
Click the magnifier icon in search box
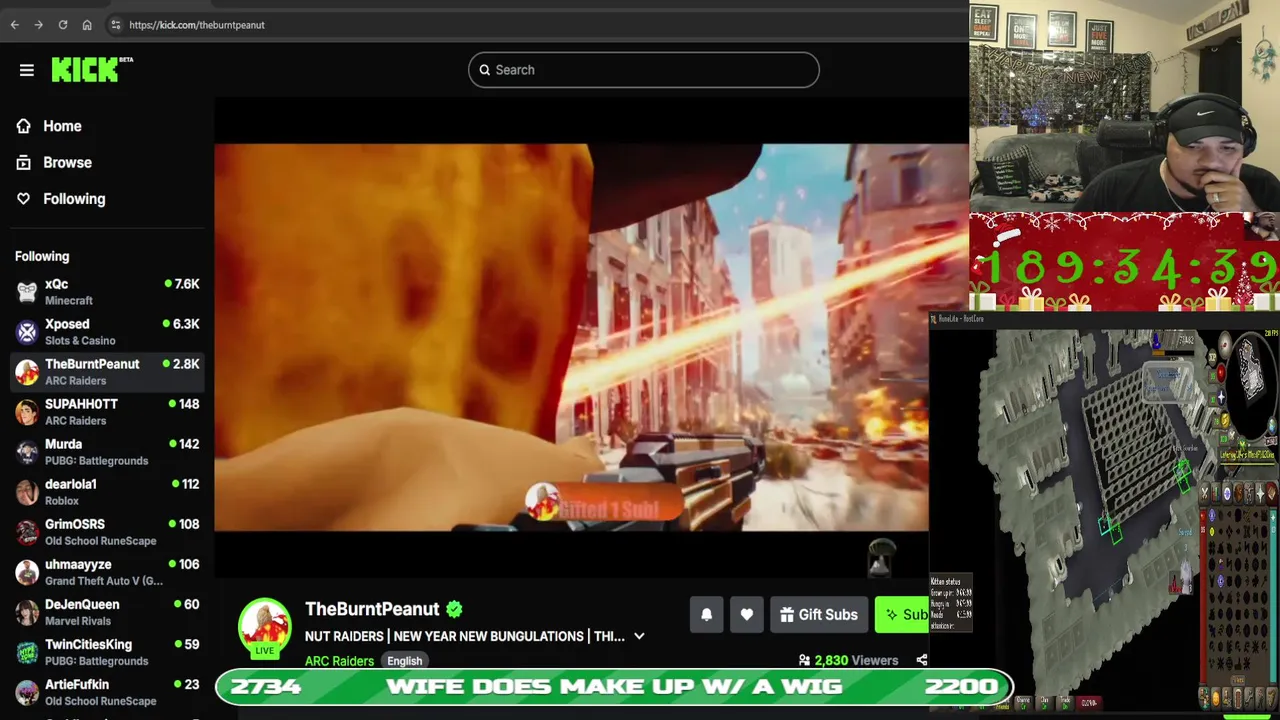485,70
